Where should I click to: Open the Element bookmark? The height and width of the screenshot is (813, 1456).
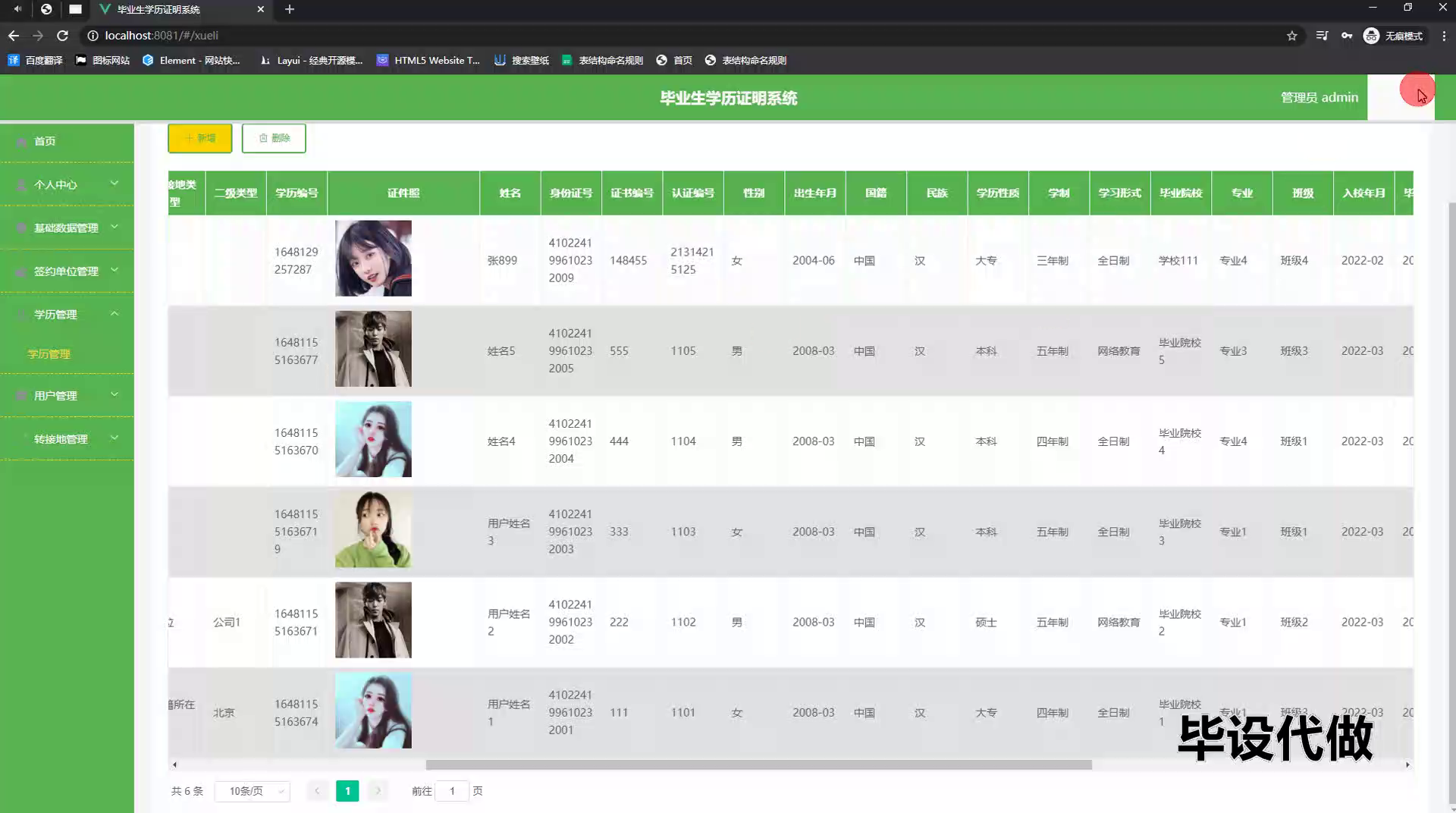tap(192, 60)
